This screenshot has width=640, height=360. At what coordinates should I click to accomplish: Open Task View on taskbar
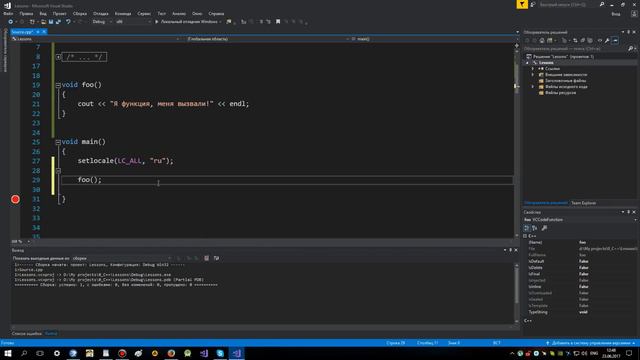pyautogui.click(x=40, y=353)
